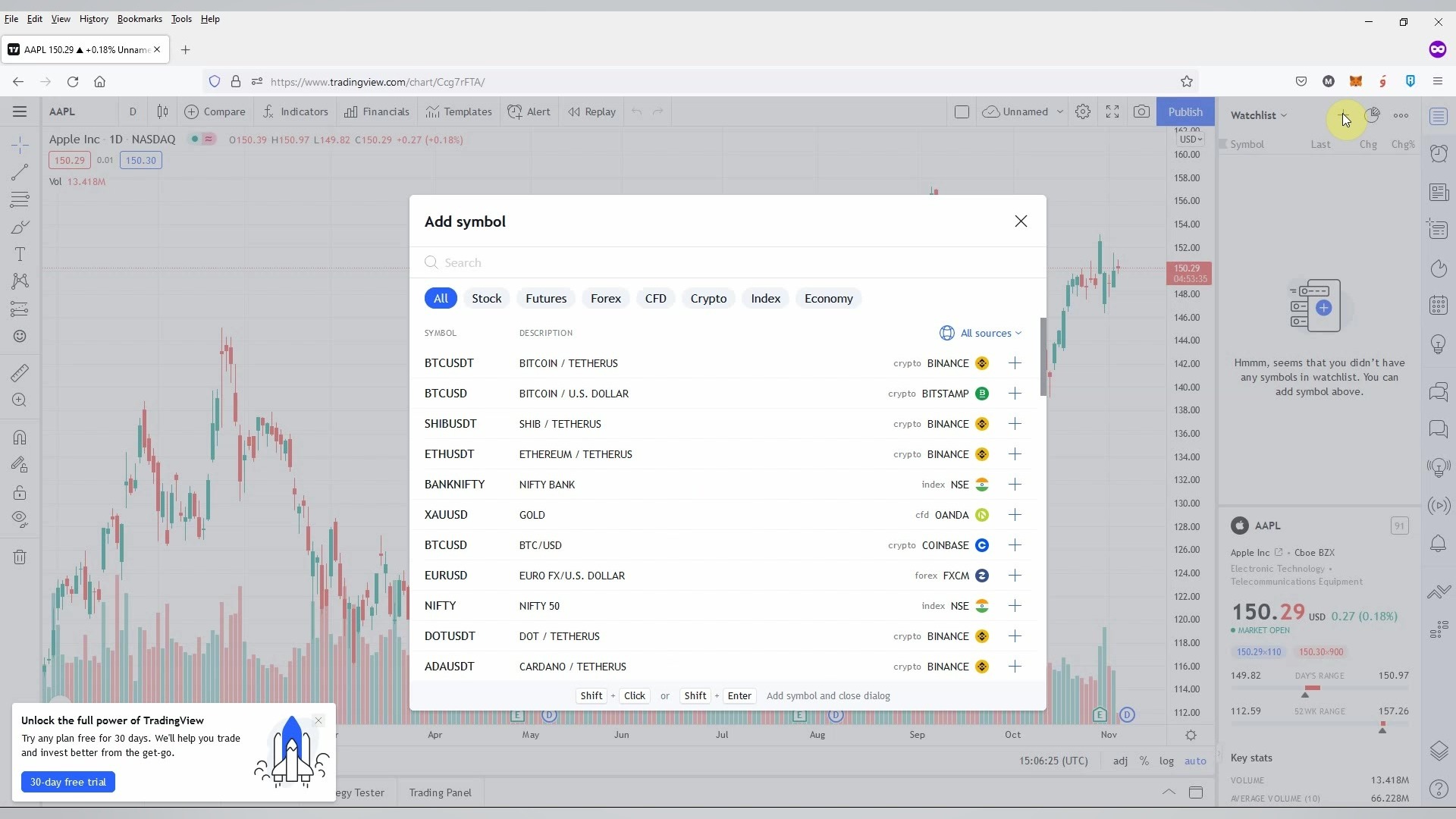1456x819 pixels.
Task: Toggle auto scale on price axis
Action: [x=1195, y=761]
